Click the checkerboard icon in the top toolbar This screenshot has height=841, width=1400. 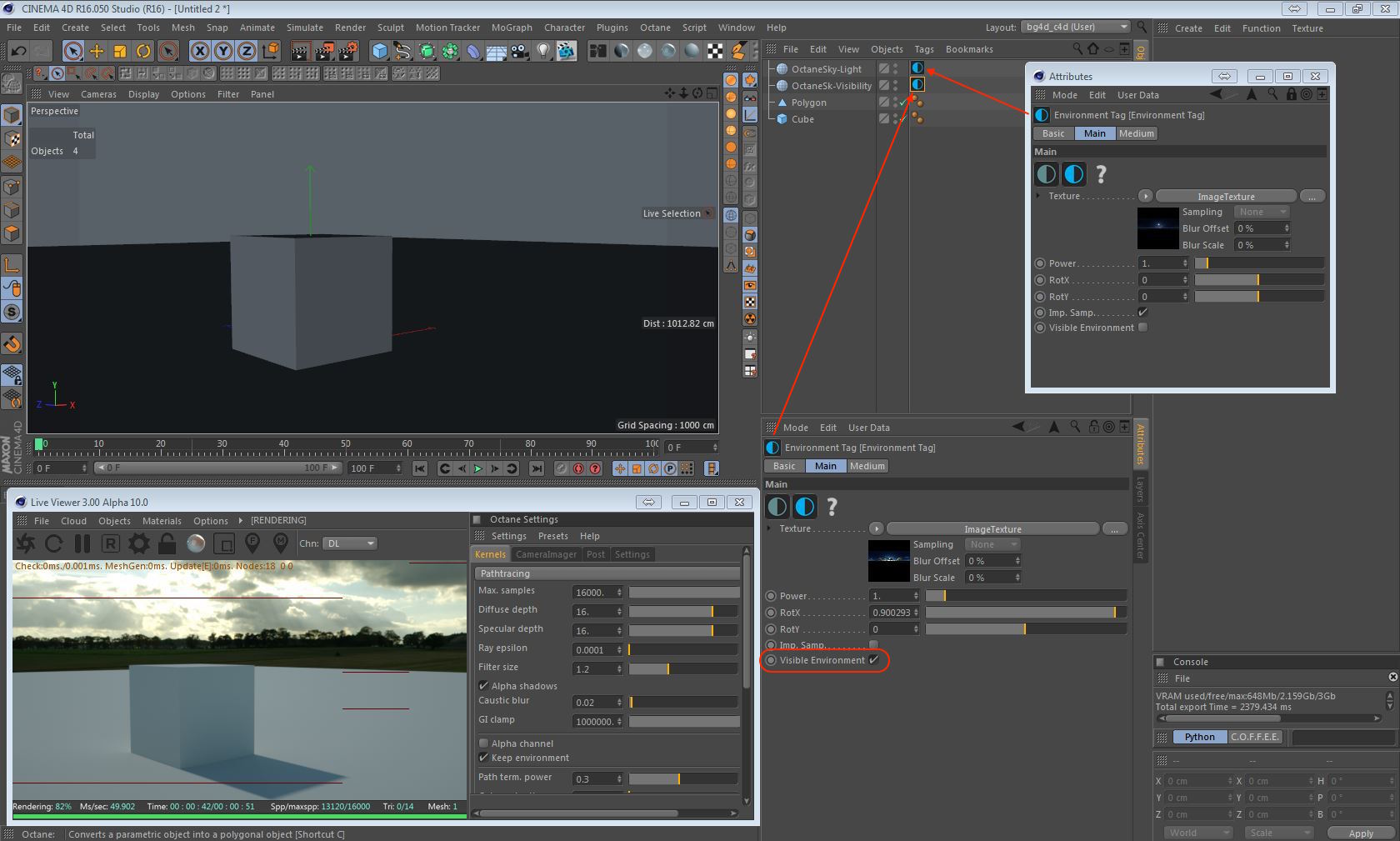pyautogui.click(x=715, y=51)
